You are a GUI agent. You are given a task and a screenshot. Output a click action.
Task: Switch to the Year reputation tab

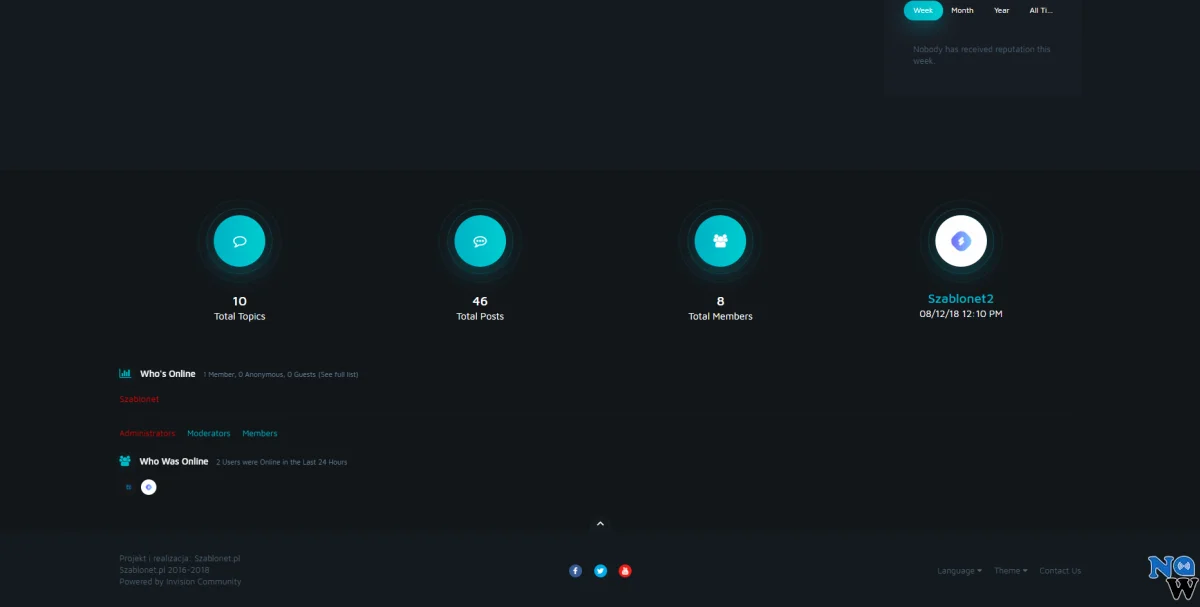[x=1001, y=10]
